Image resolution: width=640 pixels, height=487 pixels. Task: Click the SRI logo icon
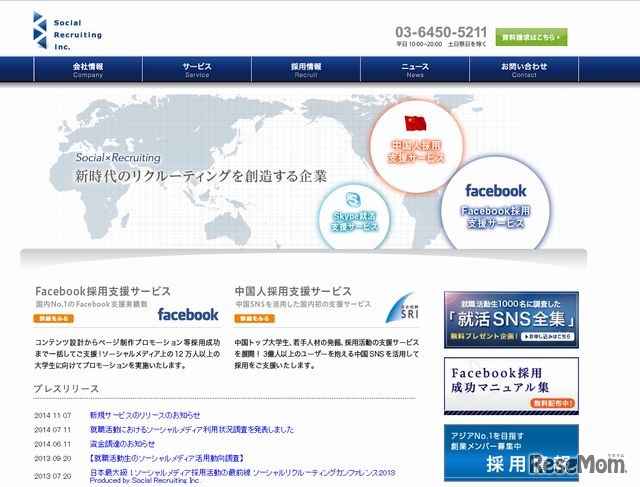click(403, 308)
